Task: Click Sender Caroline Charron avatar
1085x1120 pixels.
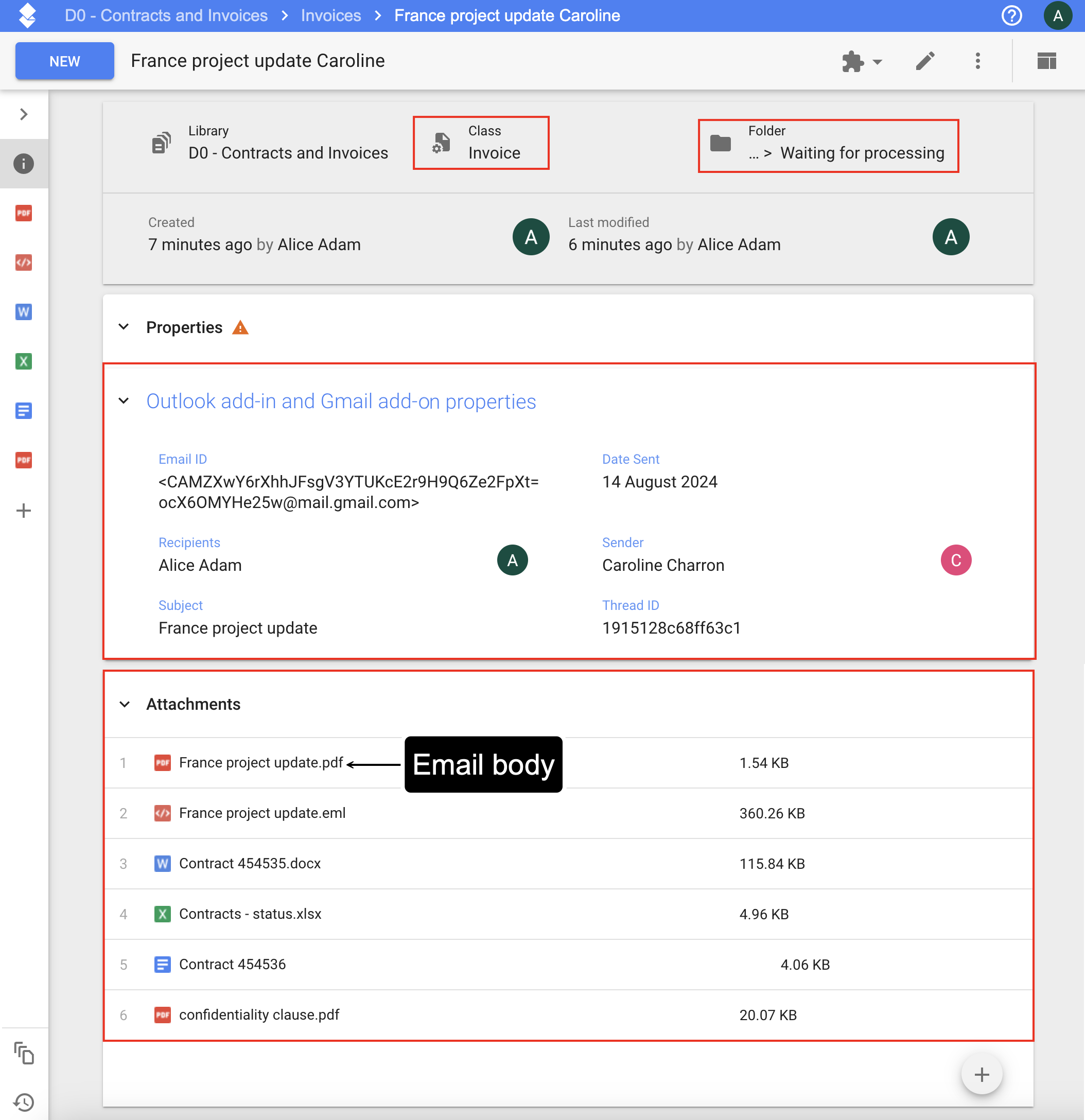Action: (x=956, y=560)
